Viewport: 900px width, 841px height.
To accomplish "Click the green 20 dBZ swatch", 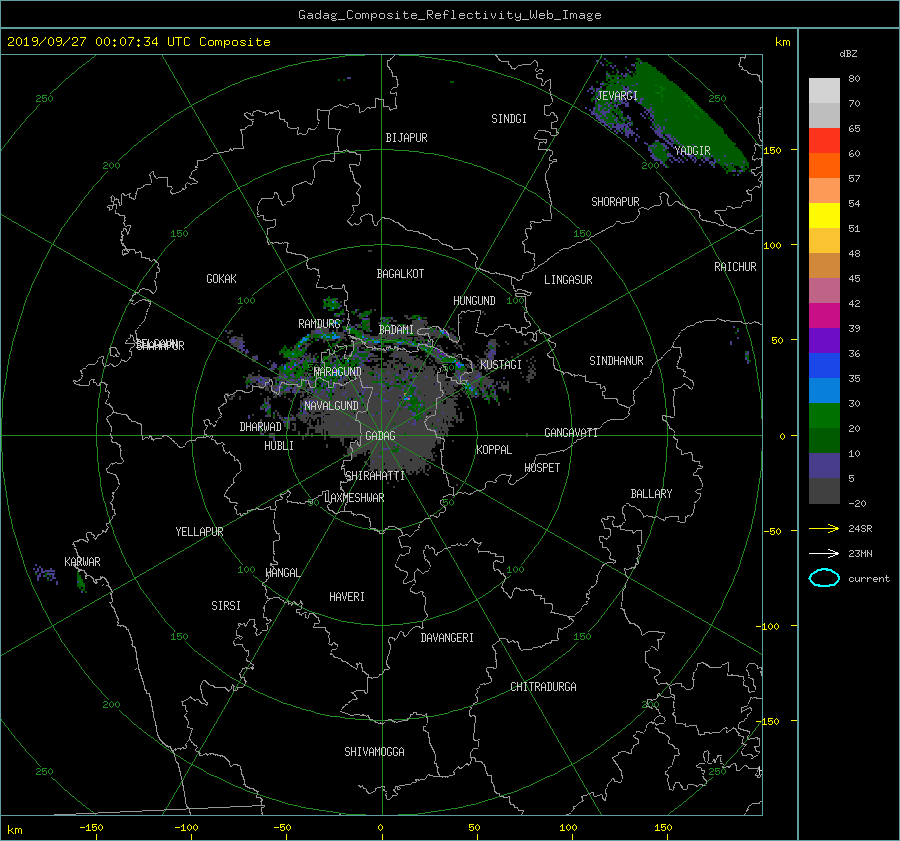I will [824, 416].
